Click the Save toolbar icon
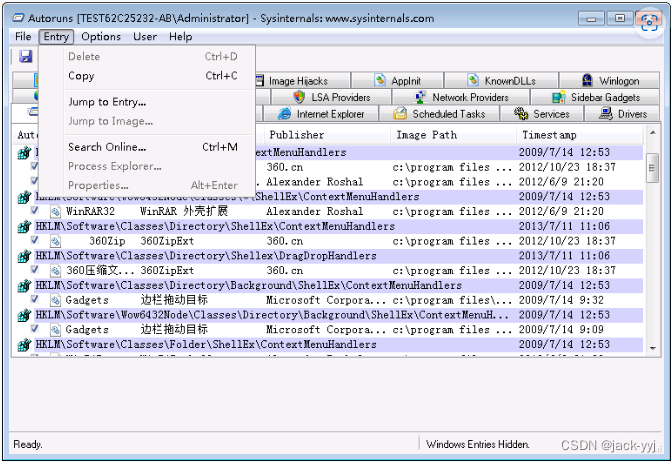 26,56
